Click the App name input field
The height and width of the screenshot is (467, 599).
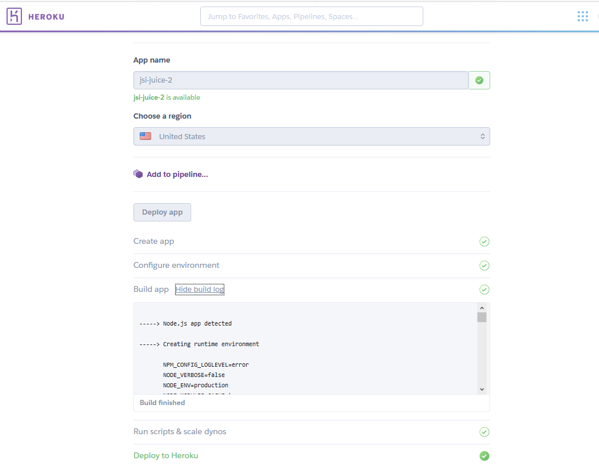click(301, 80)
